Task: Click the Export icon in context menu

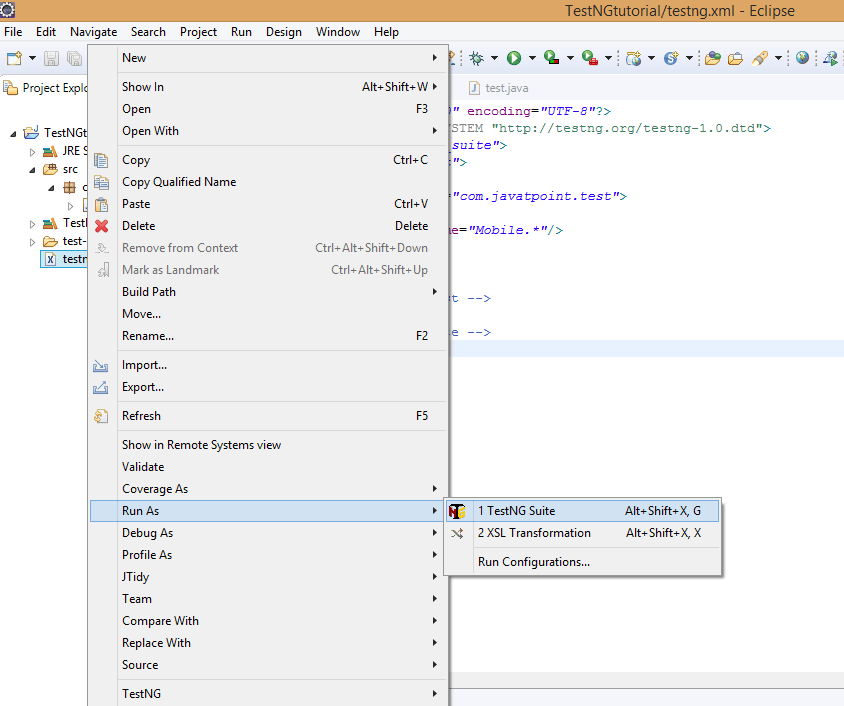Action: coord(101,387)
